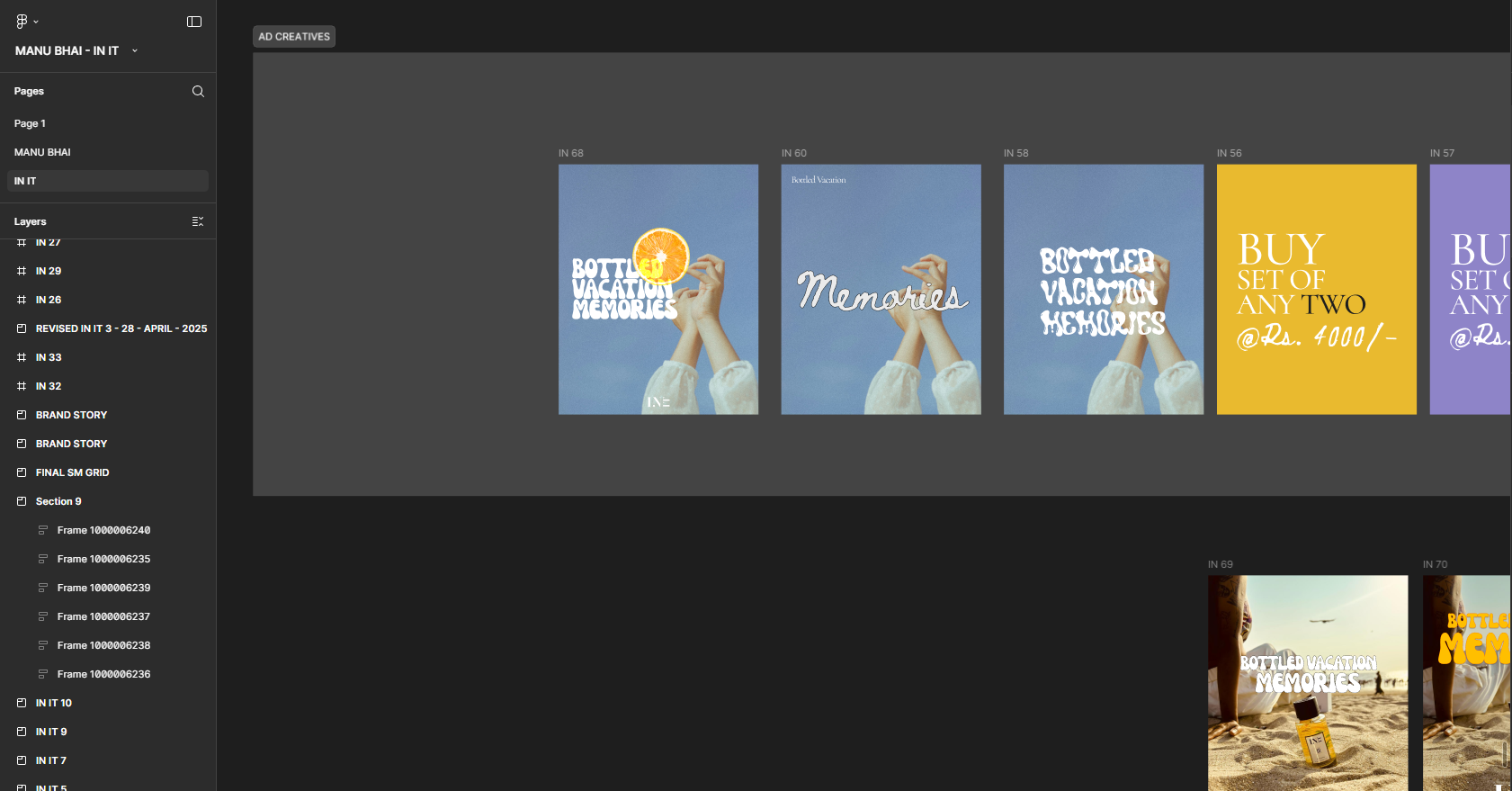
Task: Select the IN 69 beach perfume thumbnail
Action: tap(1307, 682)
